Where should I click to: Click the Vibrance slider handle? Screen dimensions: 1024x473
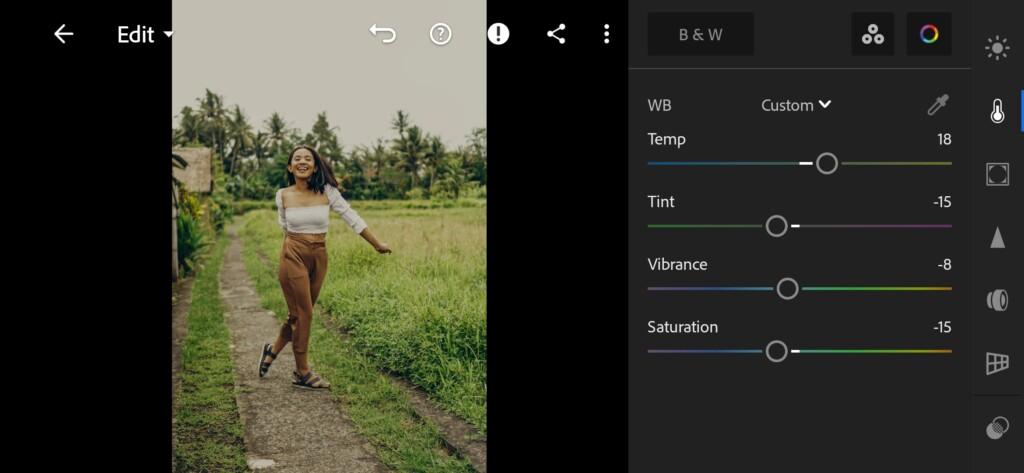tap(788, 289)
